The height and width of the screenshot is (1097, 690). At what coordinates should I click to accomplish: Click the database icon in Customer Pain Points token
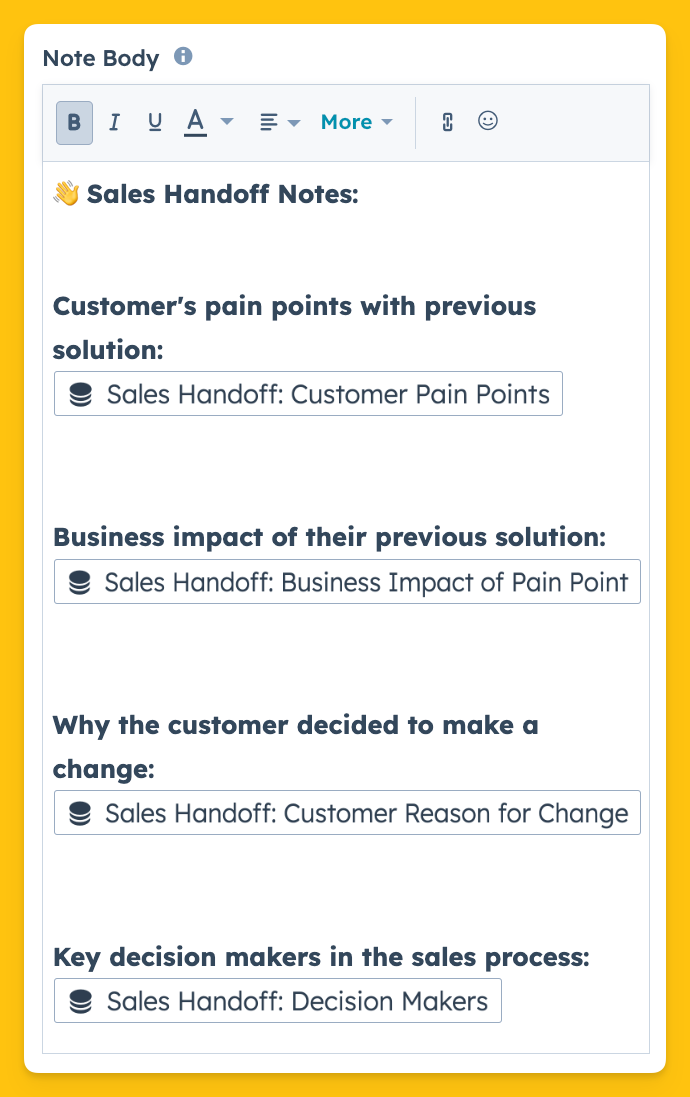pyautogui.click(x=80, y=394)
